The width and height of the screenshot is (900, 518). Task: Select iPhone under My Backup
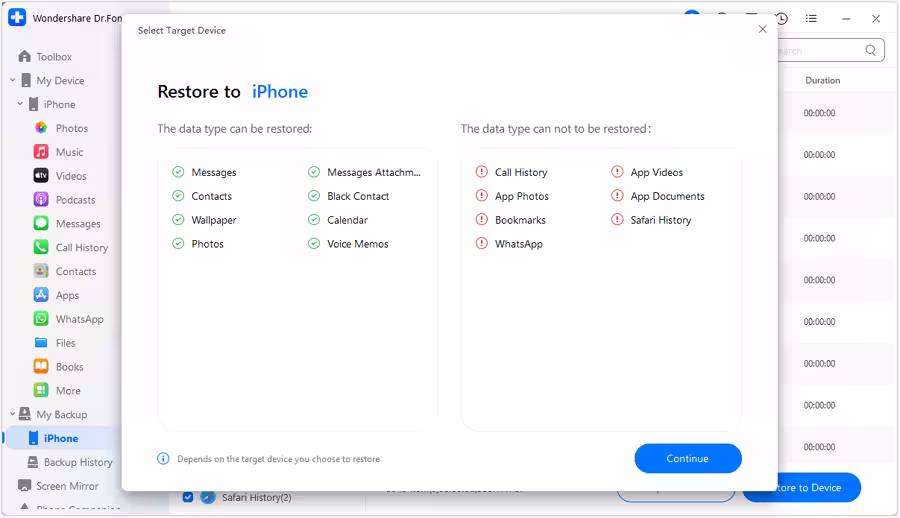coord(62,438)
